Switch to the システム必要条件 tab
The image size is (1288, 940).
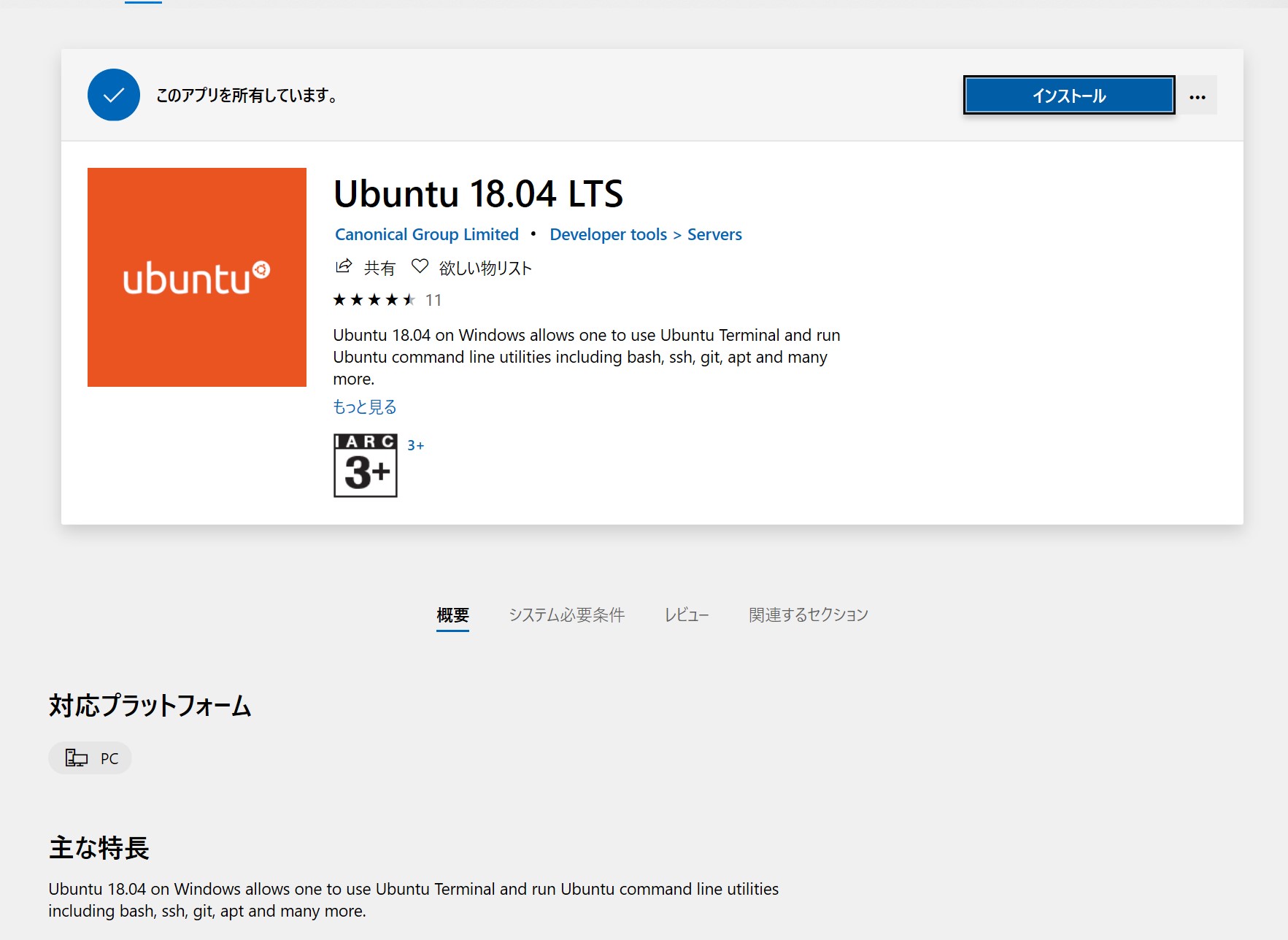pyautogui.click(x=566, y=615)
